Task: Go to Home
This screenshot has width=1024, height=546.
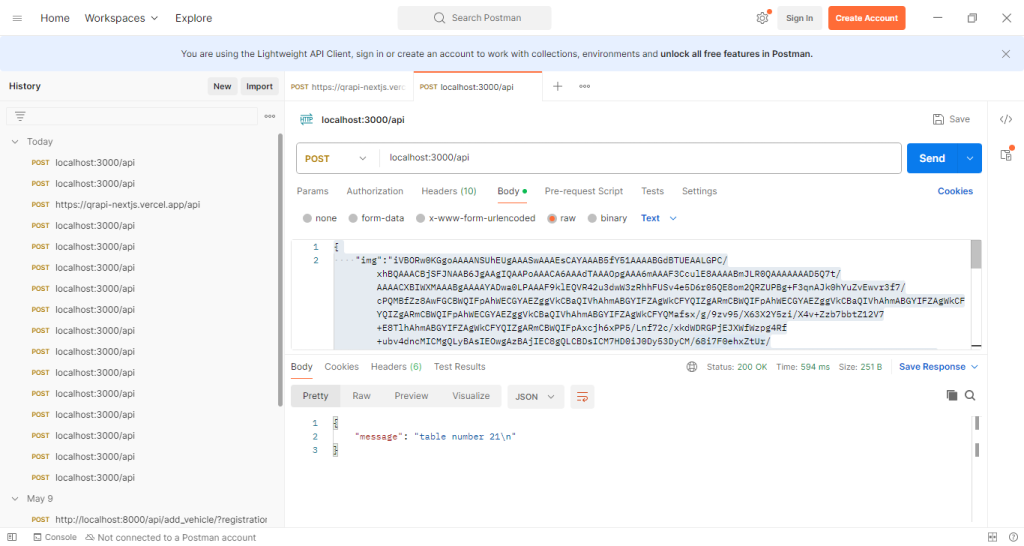Action: pyautogui.click(x=55, y=18)
